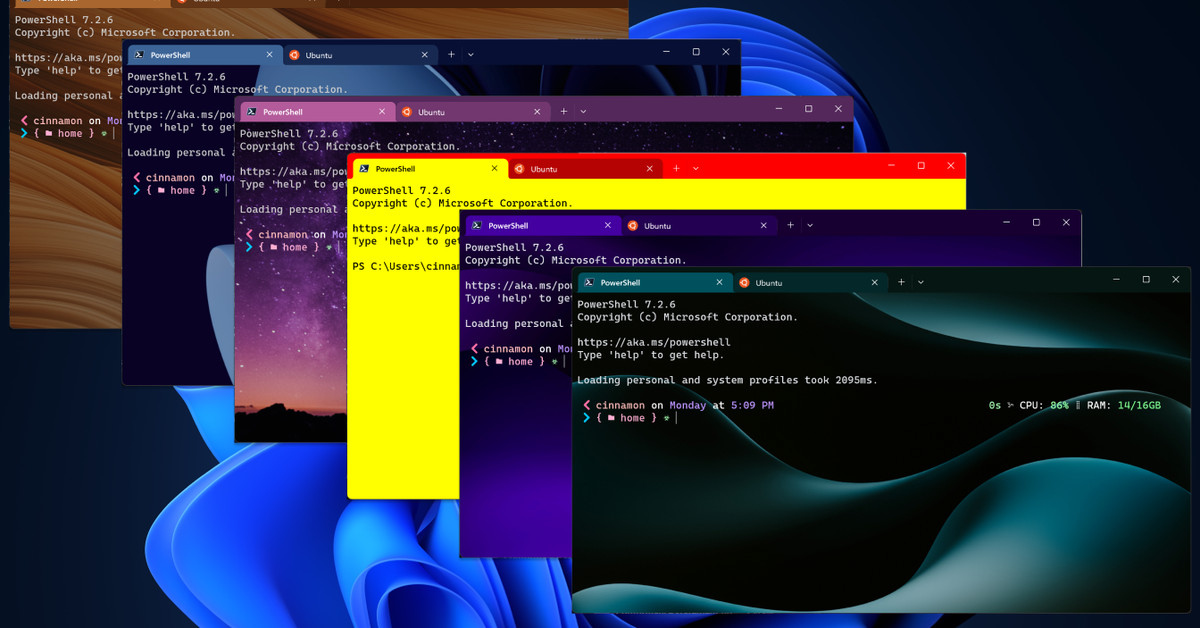Screen dimensions: 1200x628
Task: Close the Ubuntu tab in the dark blue window
Action: 423,54
